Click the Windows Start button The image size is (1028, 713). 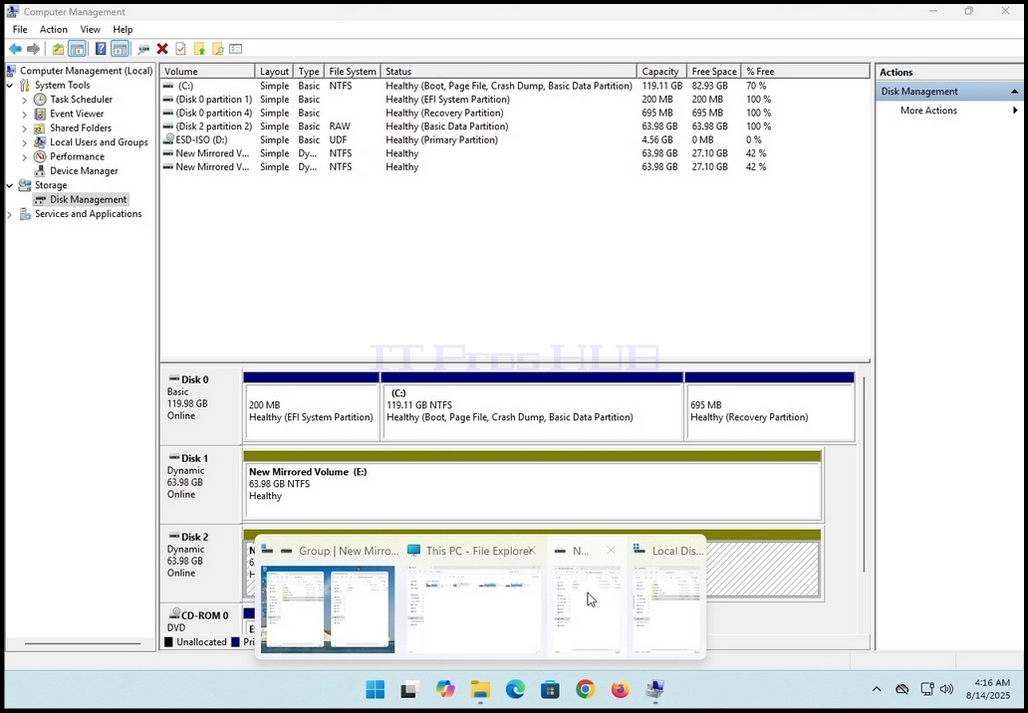click(375, 689)
